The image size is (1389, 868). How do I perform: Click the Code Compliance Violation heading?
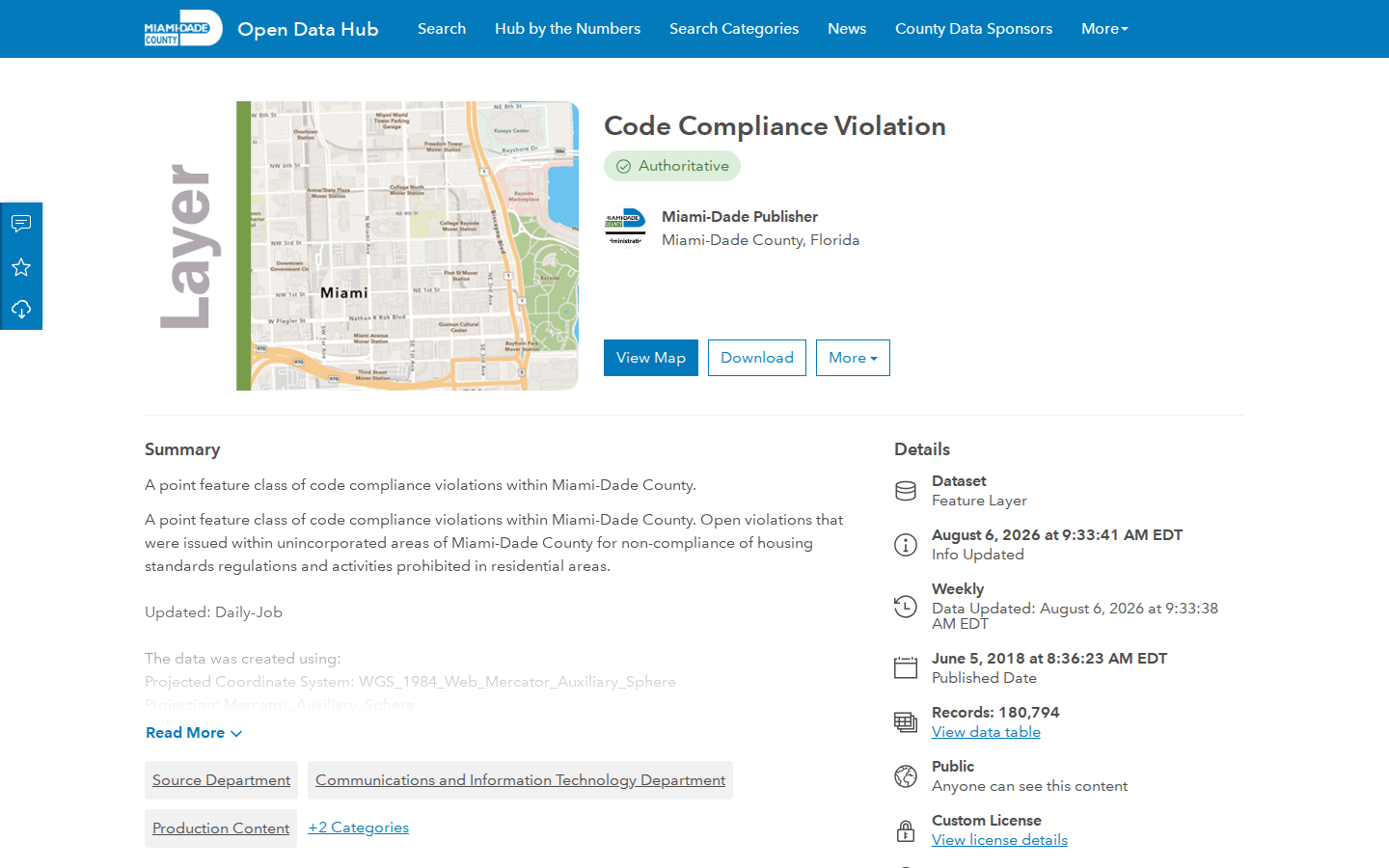775,126
